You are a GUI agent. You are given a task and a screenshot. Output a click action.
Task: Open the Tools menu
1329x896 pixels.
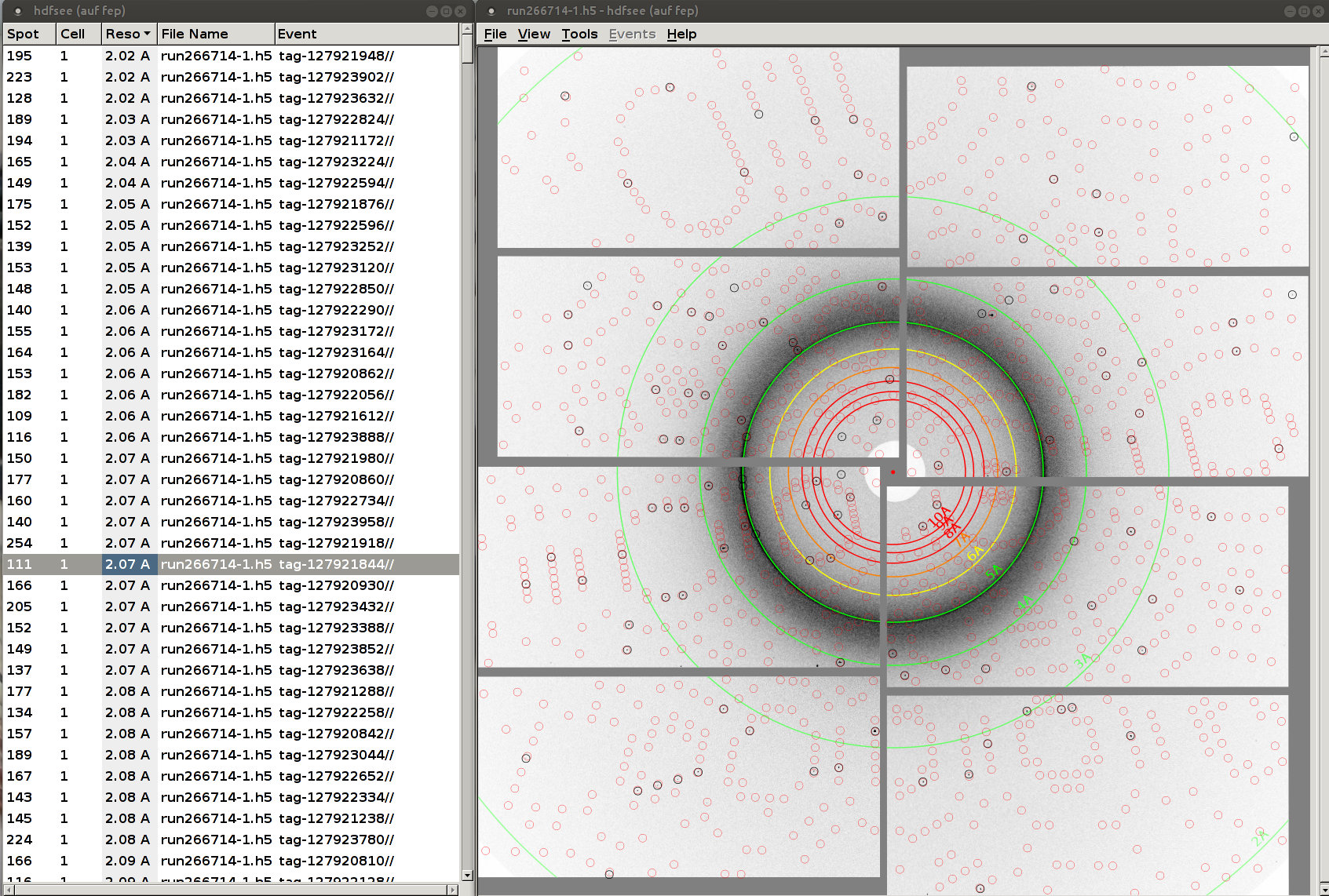(x=579, y=34)
